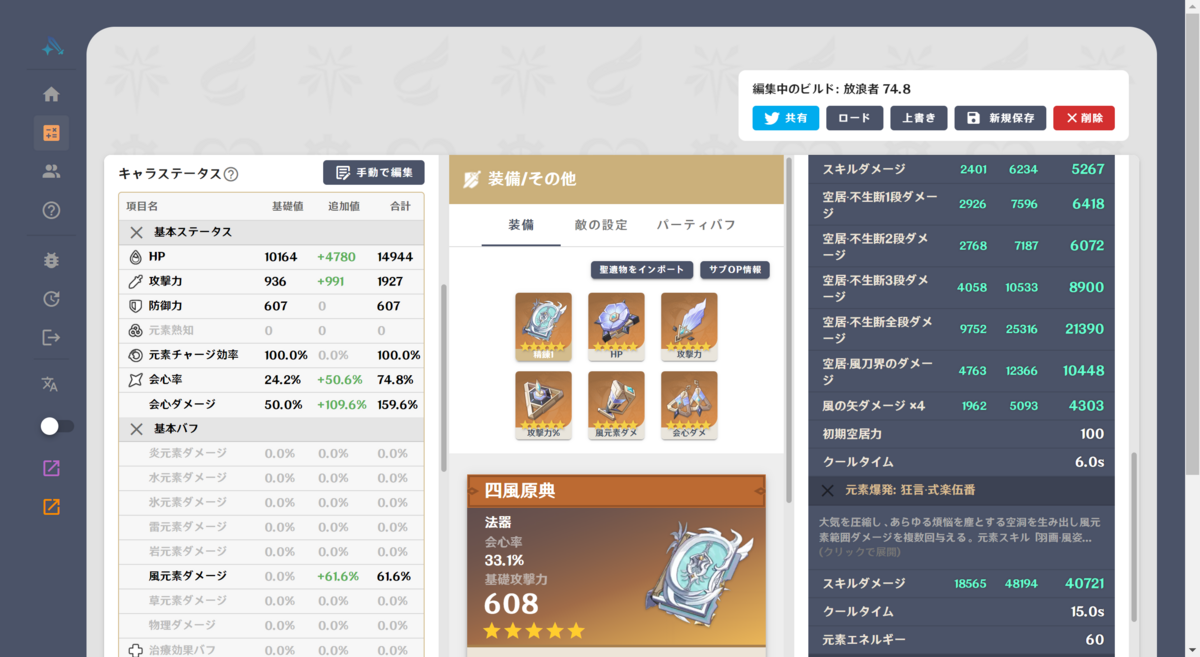Screen dimensions: 1200x657
Task: Click the 上書き button
Action: (918, 118)
